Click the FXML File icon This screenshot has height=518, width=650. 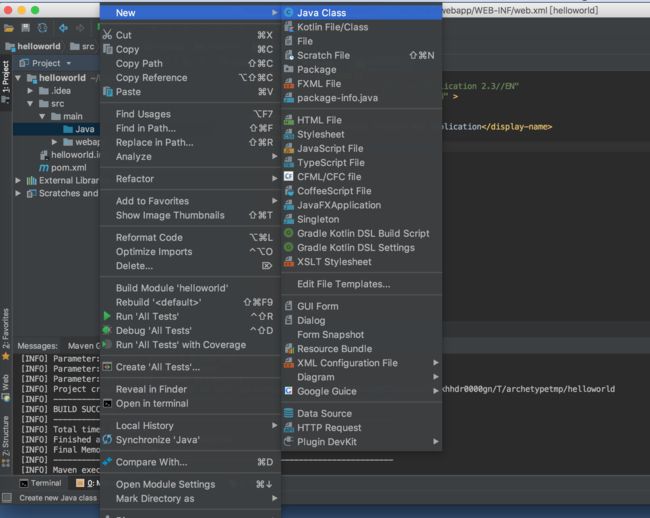(x=289, y=84)
